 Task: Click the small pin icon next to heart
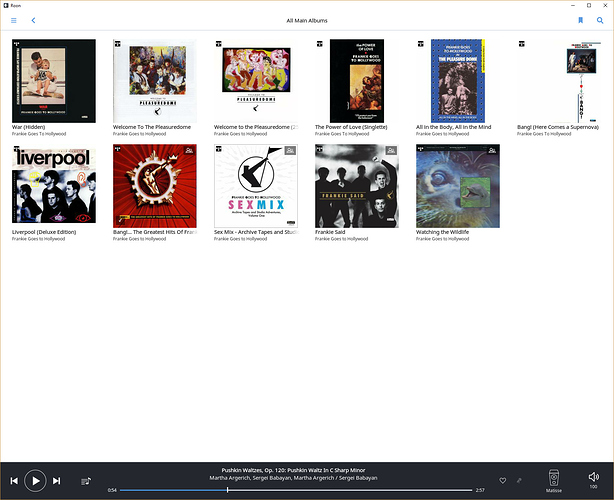point(519,480)
